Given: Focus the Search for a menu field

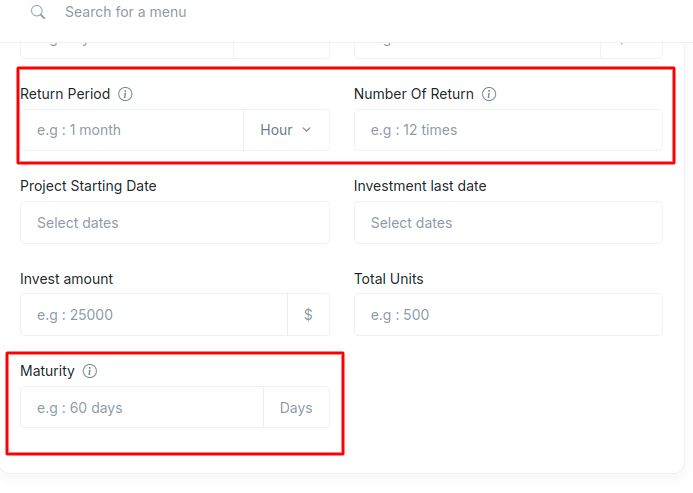Looking at the screenshot, I should pyautogui.click(x=126, y=12).
